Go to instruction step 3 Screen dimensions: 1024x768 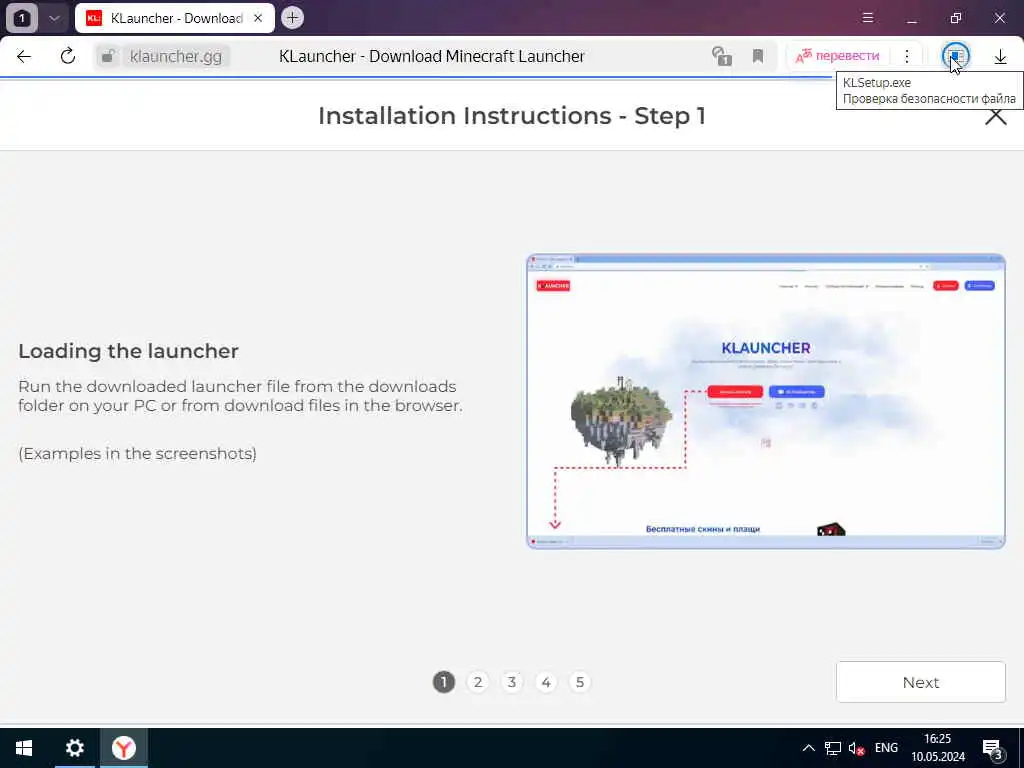512,682
